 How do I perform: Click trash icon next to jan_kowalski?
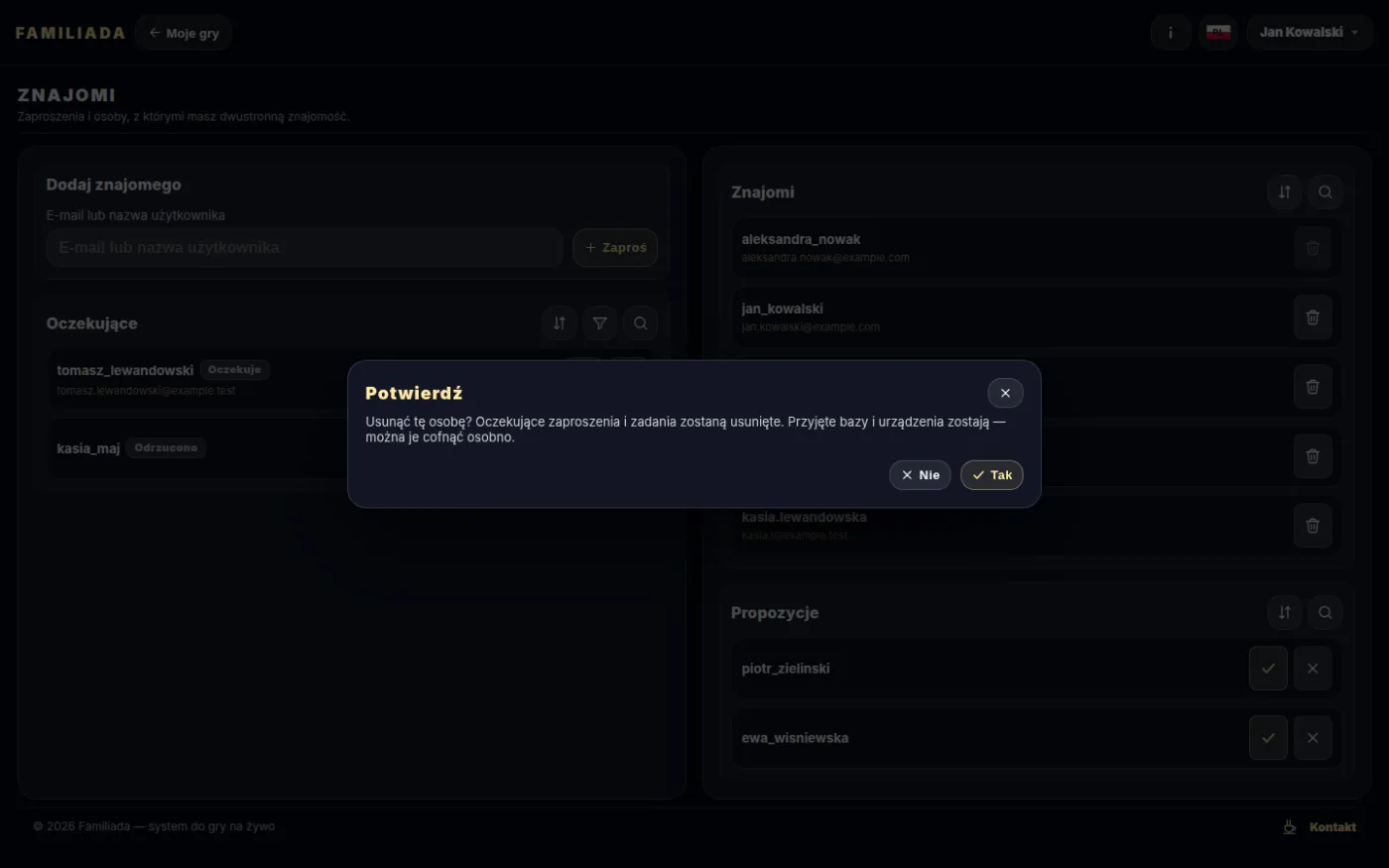1313,317
